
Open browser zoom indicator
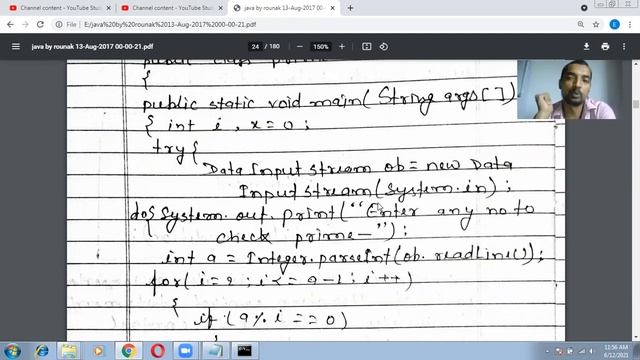pyautogui.click(x=580, y=24)
